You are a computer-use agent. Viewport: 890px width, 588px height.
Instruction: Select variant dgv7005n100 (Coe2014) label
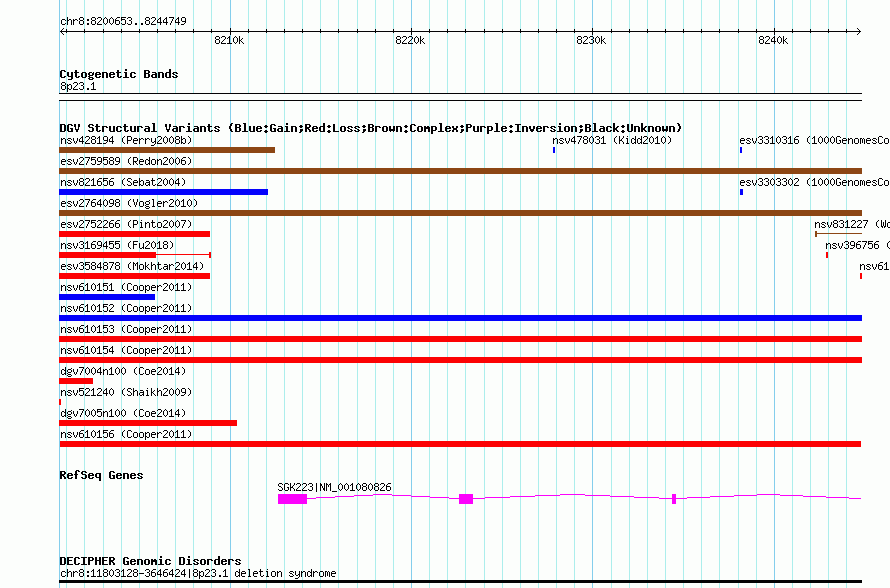123,413
